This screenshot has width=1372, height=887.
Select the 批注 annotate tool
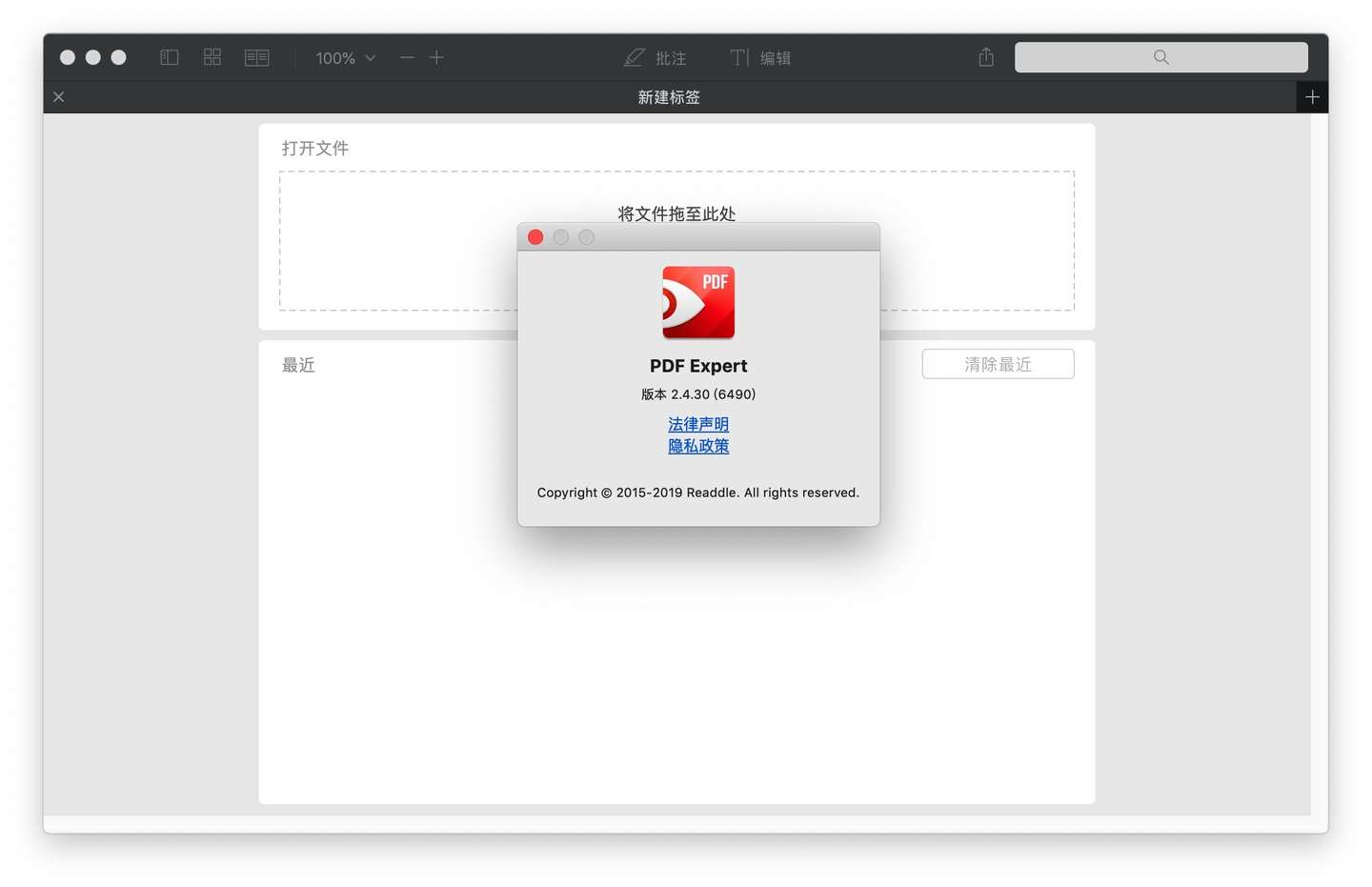(x=656, y=58)
